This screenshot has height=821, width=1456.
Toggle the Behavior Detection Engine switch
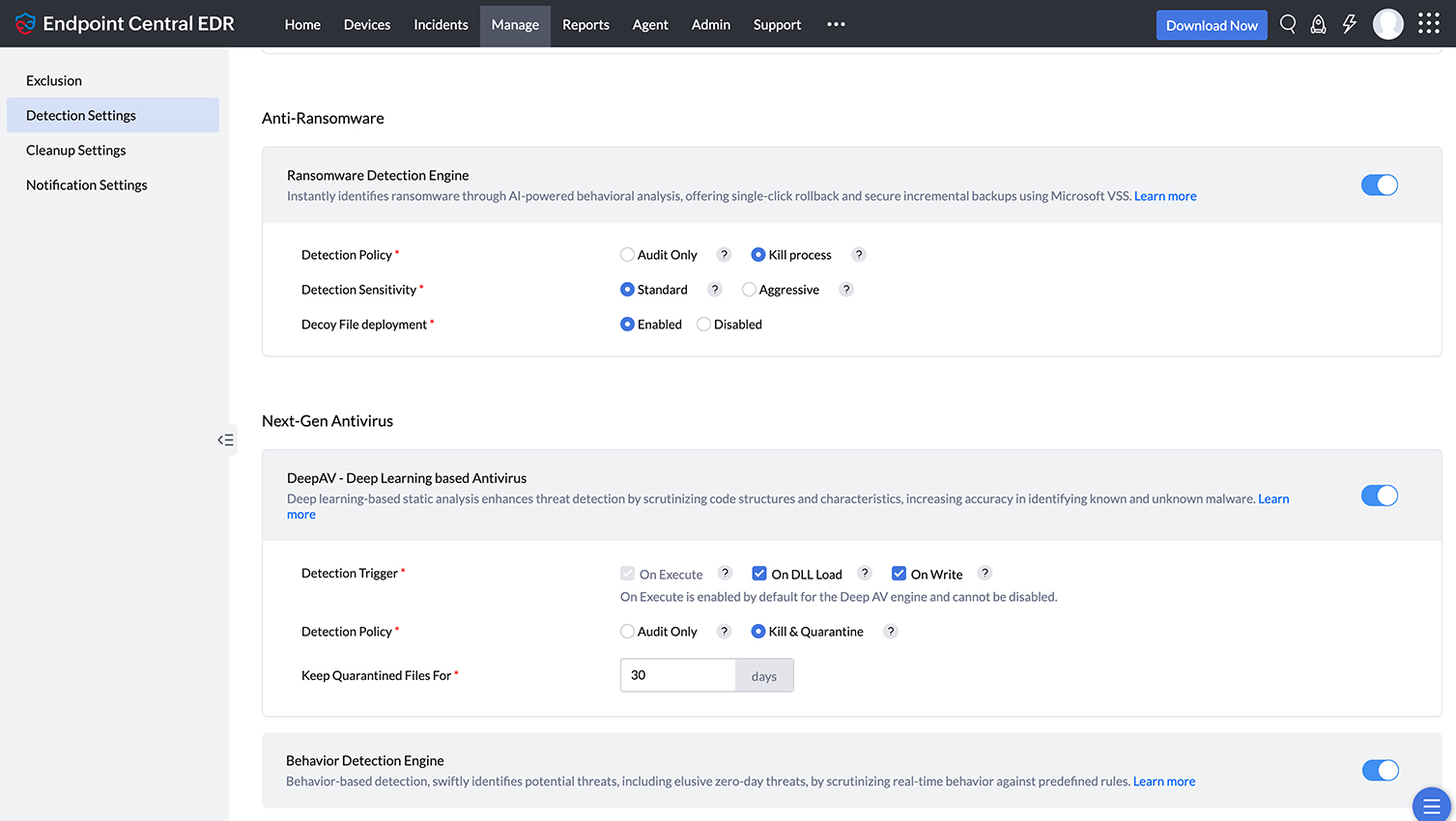click(1381, 770)
